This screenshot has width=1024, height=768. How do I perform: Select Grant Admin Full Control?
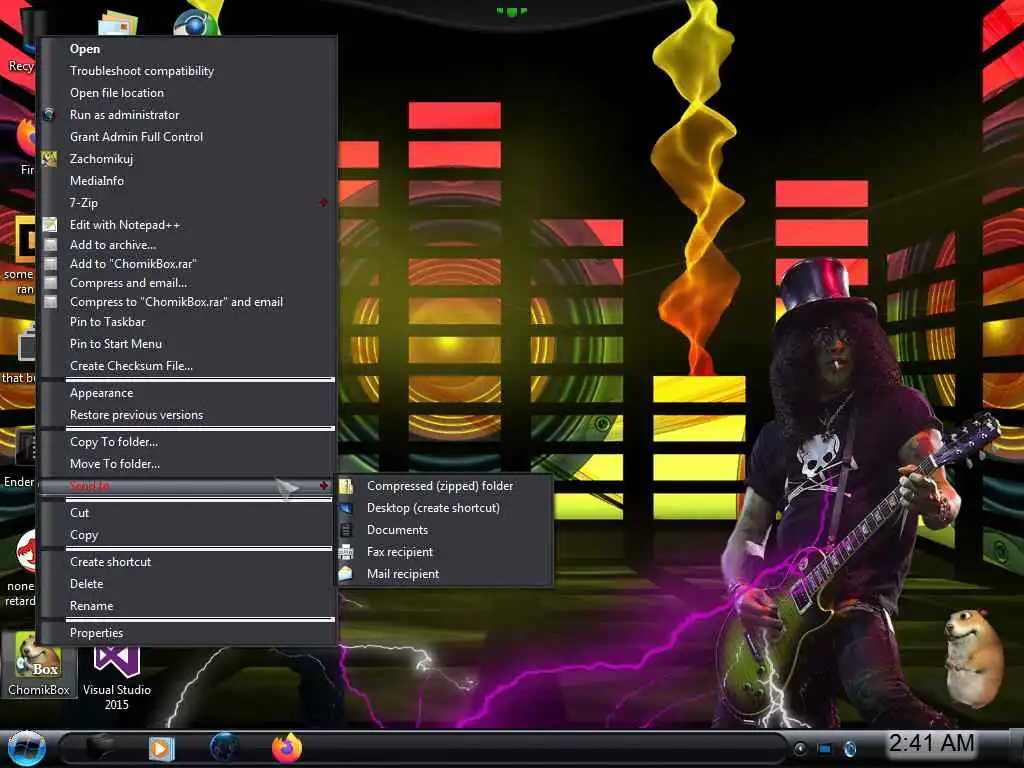(x=187, y=136)
